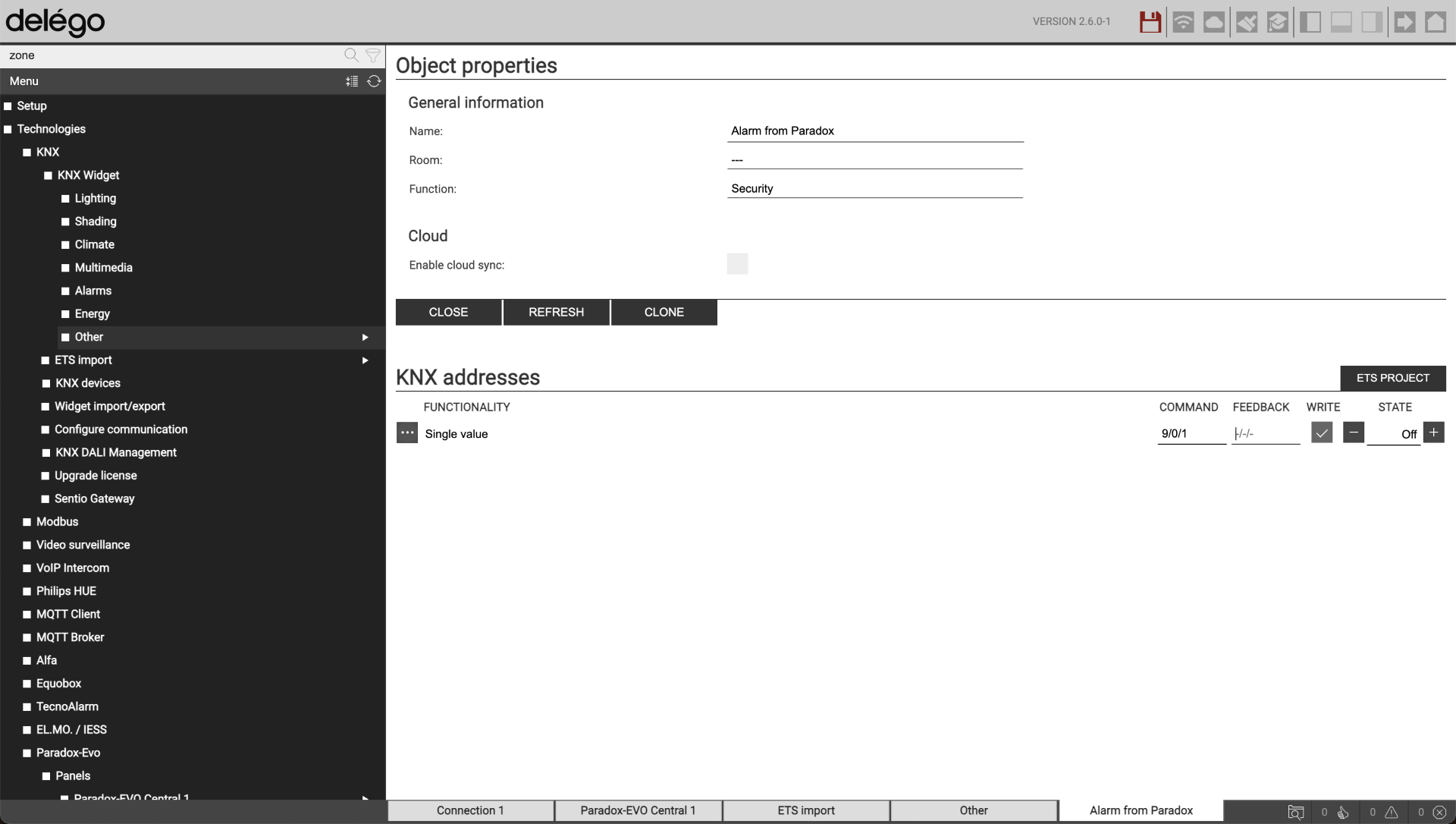Toggle the left panel layout icon
Viewport: 1456px width, 824px height.
point(1310,22)
